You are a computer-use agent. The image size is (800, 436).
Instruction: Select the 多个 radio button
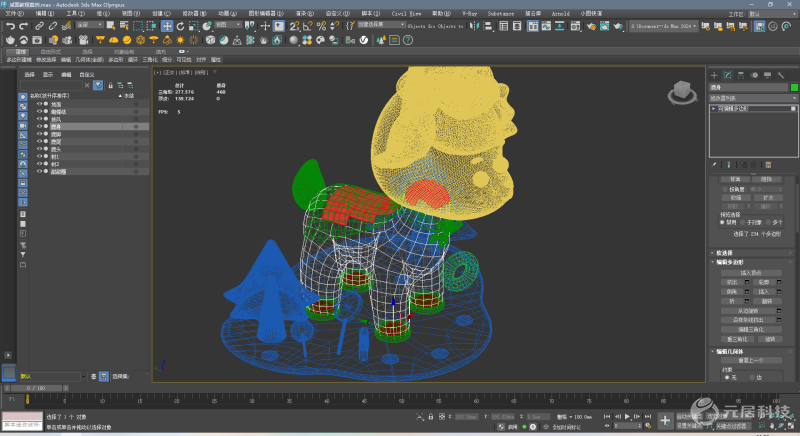[x=768, y=222]
